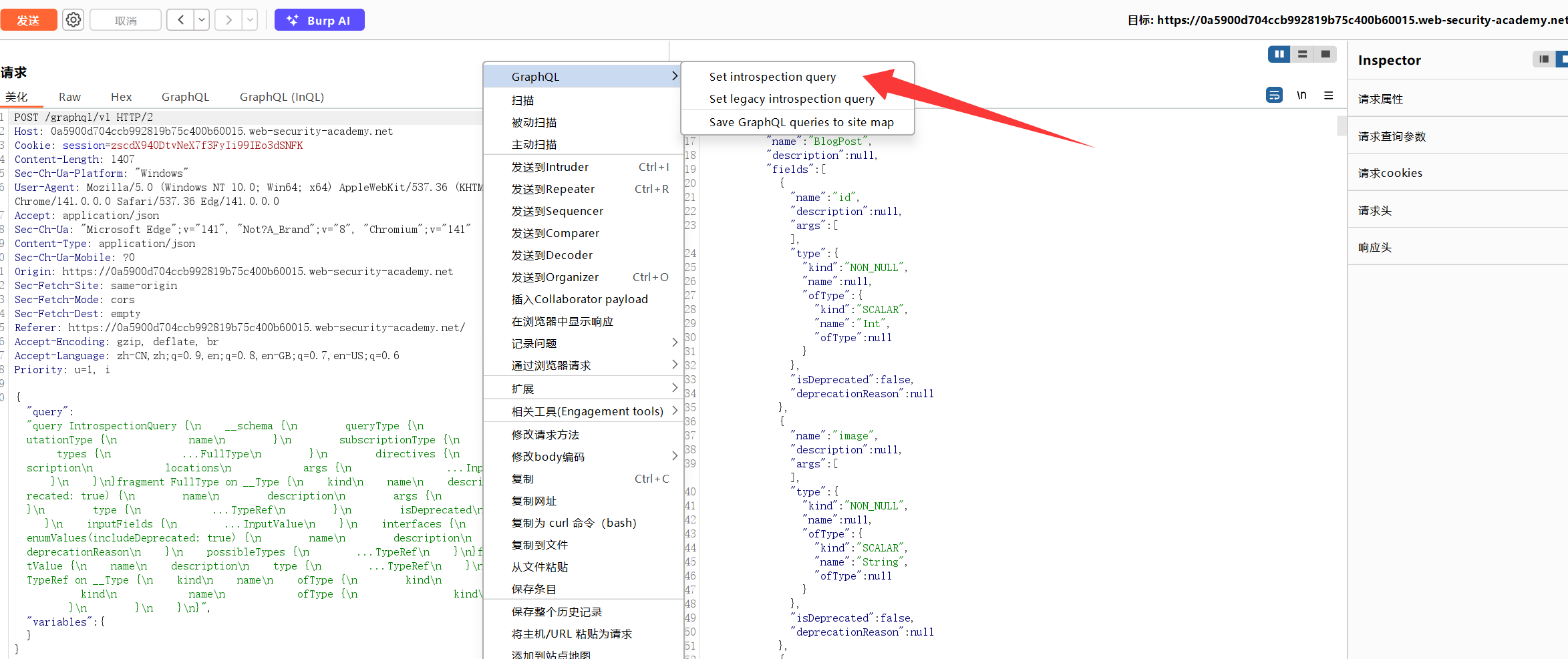Select 发送到Repeater from context menu
Screen dimensions: 1568x659
[553, 189]
